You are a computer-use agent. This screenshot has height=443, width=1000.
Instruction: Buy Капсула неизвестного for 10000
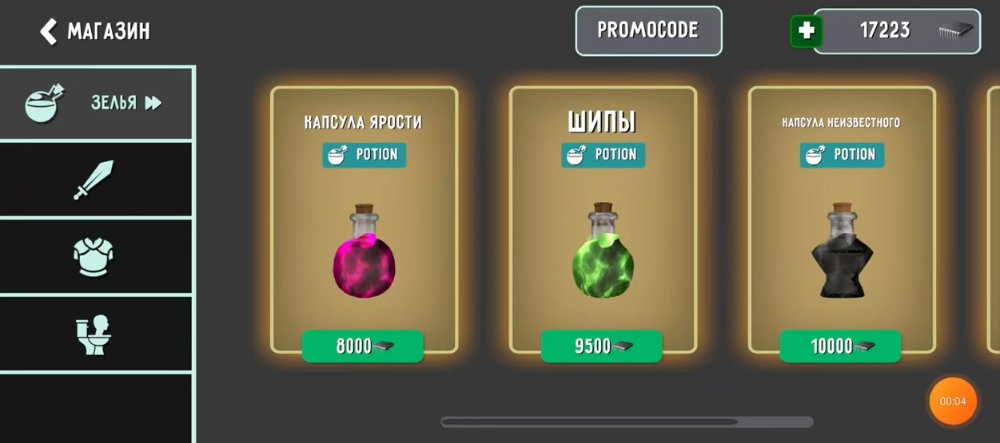click(x=841, y=346)
